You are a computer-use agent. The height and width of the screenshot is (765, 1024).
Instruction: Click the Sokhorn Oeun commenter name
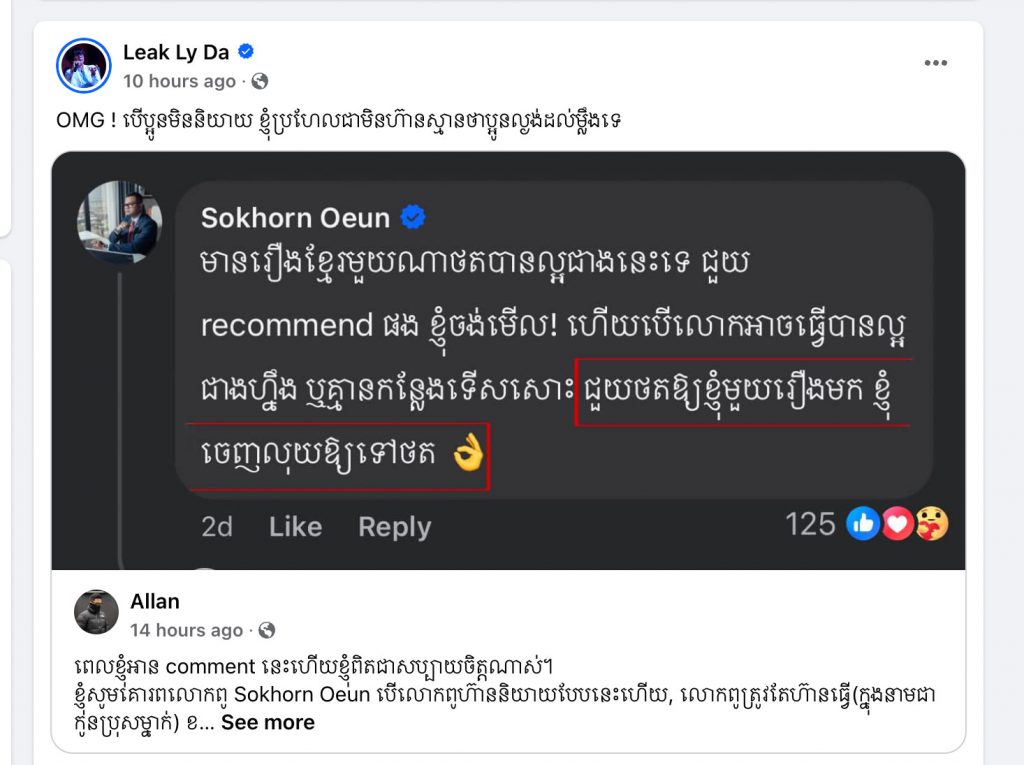tap(295, 218)
